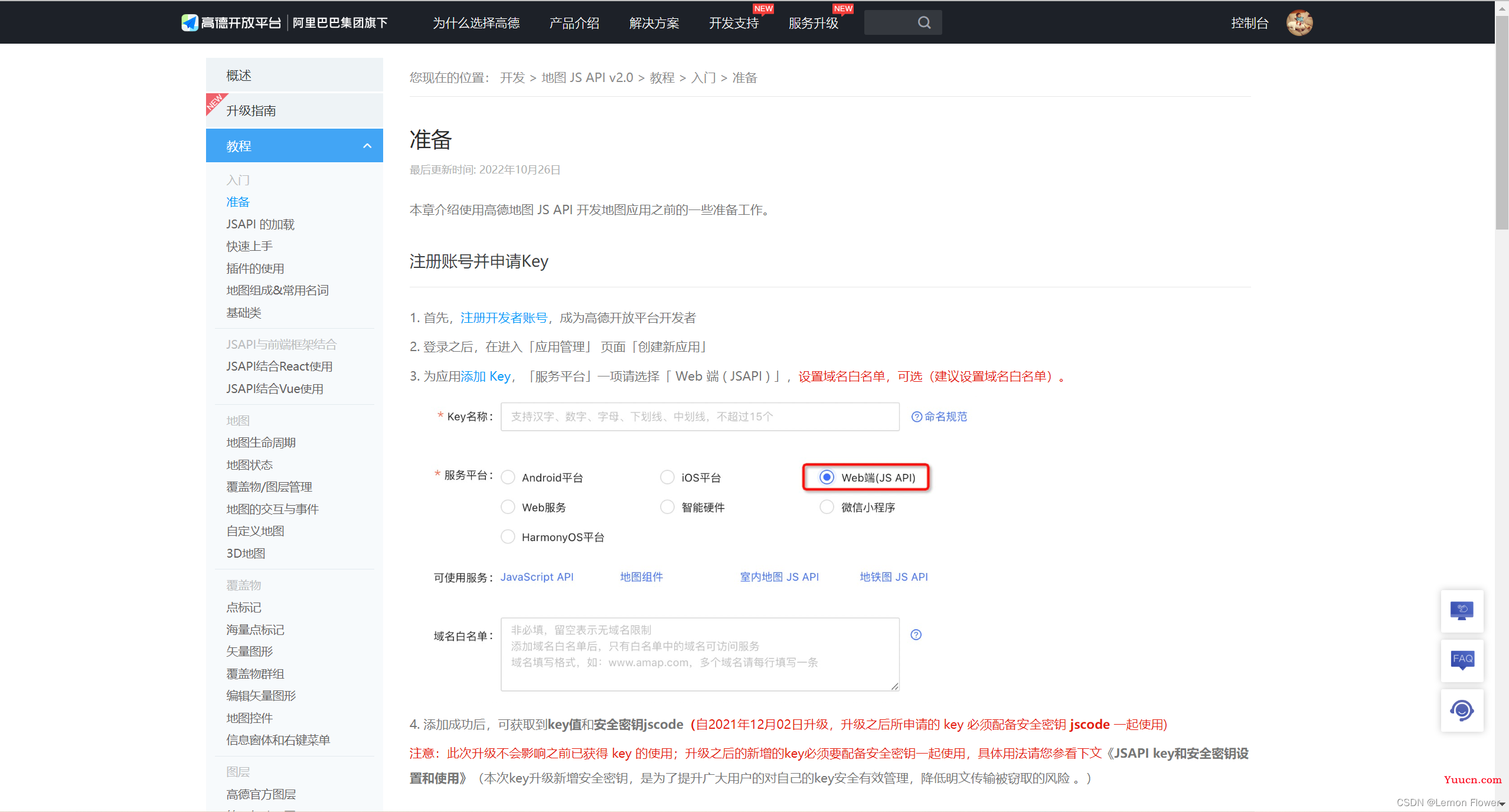Open JSAPI结合Vue使用 sidebar page
Viewport: 1509px width, 812px height.
click(x=275, y=389)
